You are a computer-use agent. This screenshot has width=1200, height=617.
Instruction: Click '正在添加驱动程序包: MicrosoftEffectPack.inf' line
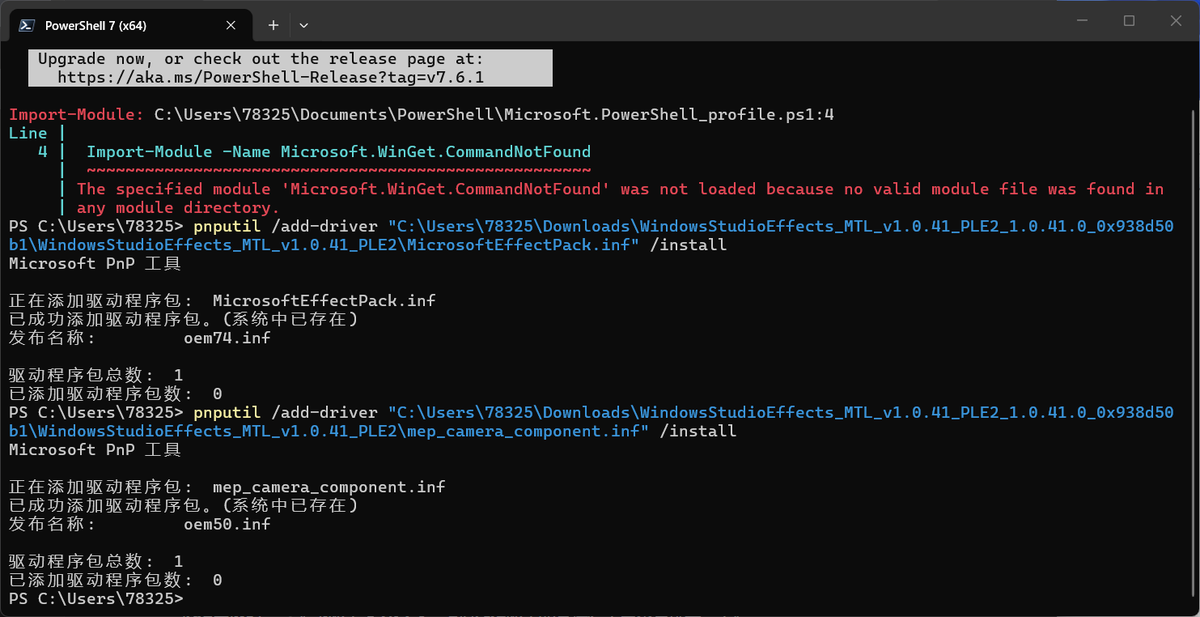point(222,300)
